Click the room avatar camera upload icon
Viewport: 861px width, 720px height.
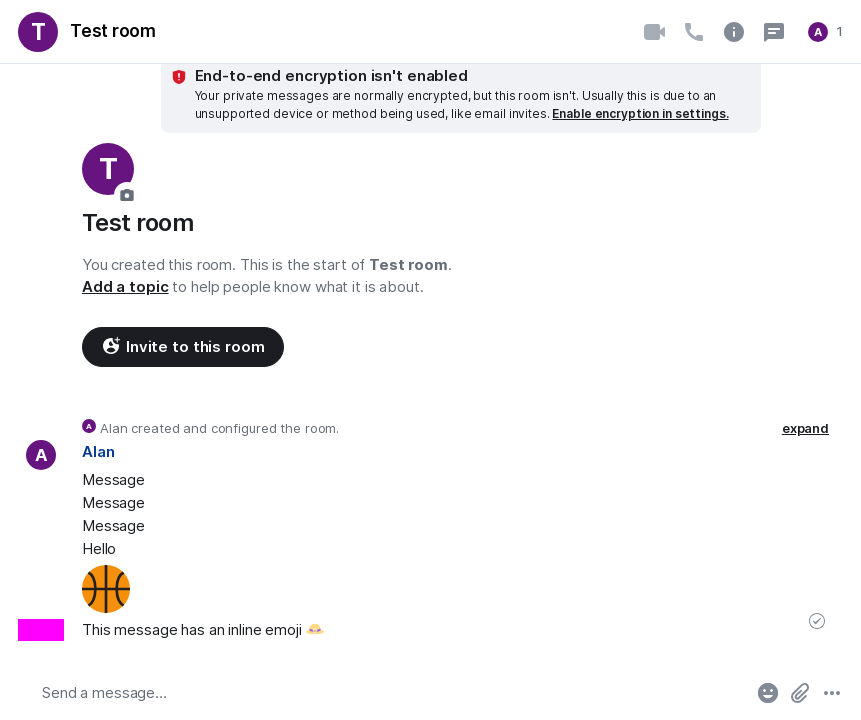[127, 195]
